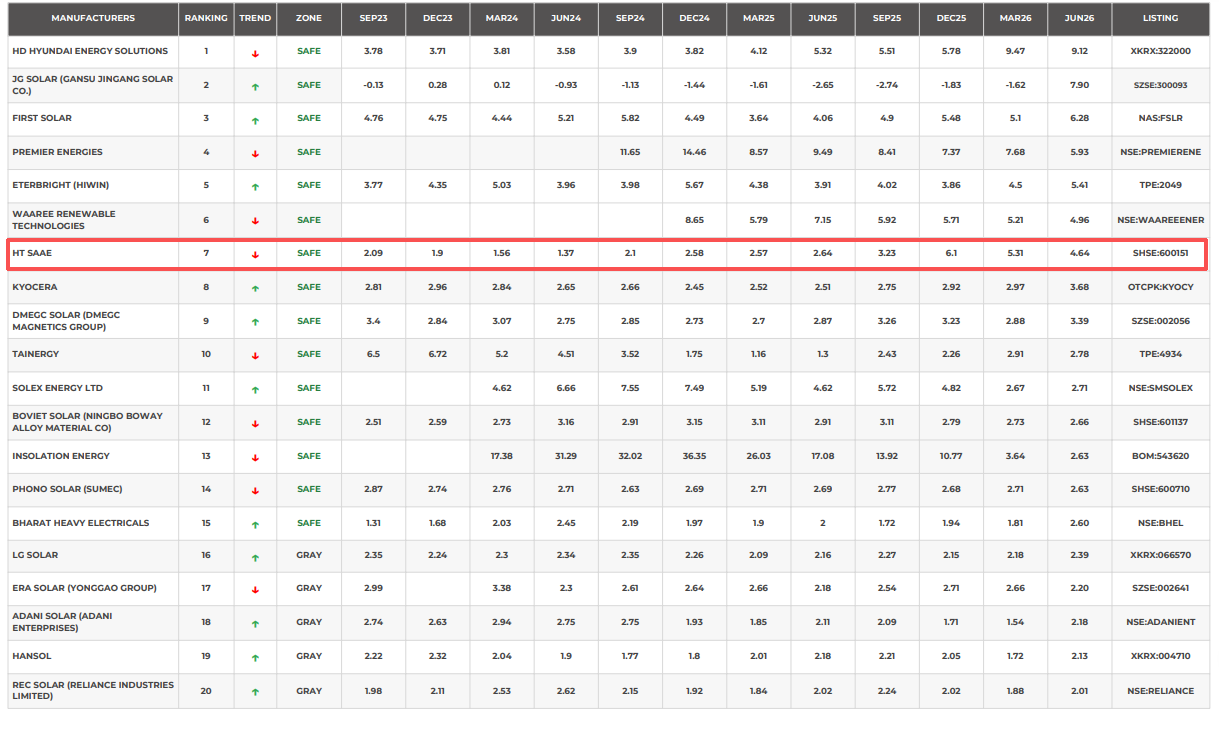This screenshot has height=731, width=1219.
Task: Click the XKRX:004710 listing code for Hansol
Action: [1160, 656]
